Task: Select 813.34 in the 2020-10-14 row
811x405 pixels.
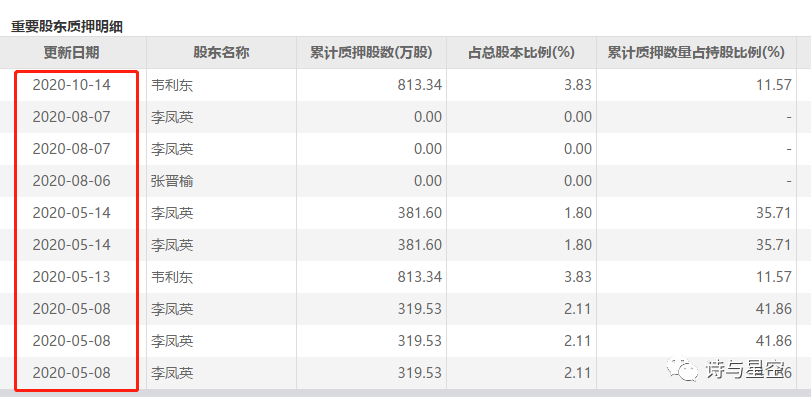Action: pos(418,85)
